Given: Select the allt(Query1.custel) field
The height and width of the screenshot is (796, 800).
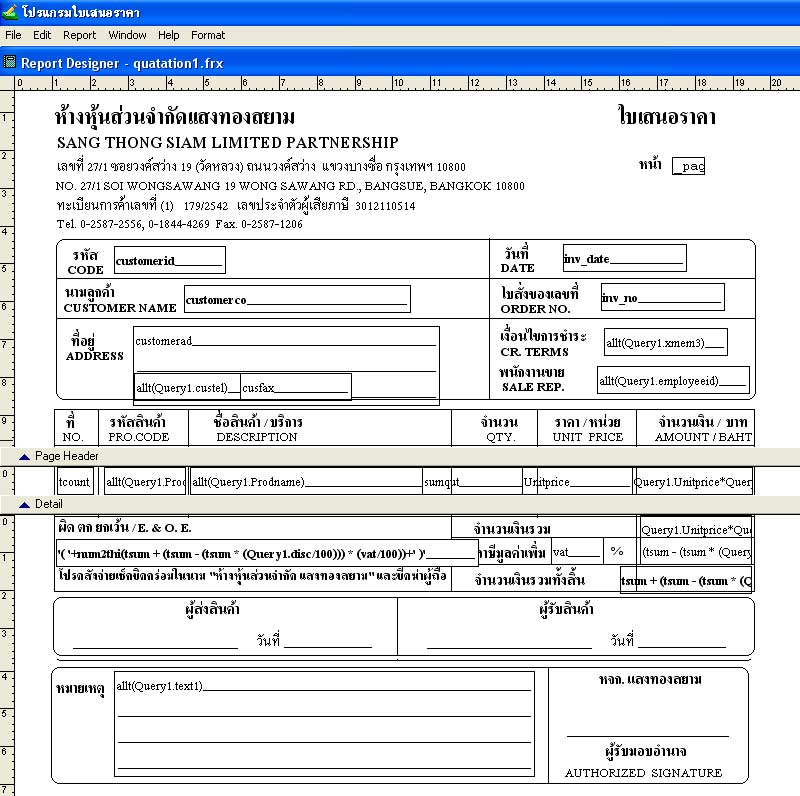Looking at the screenshot, I should click(x=188, y=387).
